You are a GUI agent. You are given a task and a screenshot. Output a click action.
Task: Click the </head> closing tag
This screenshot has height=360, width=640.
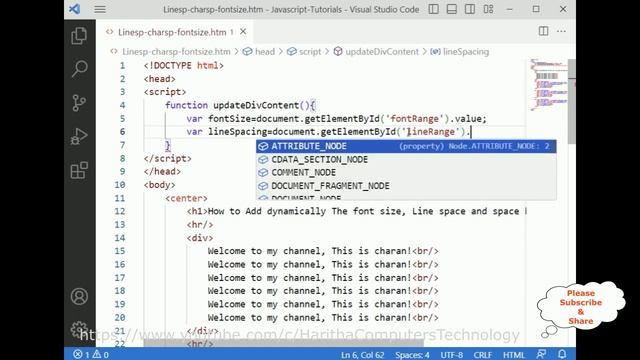[162, 171]
